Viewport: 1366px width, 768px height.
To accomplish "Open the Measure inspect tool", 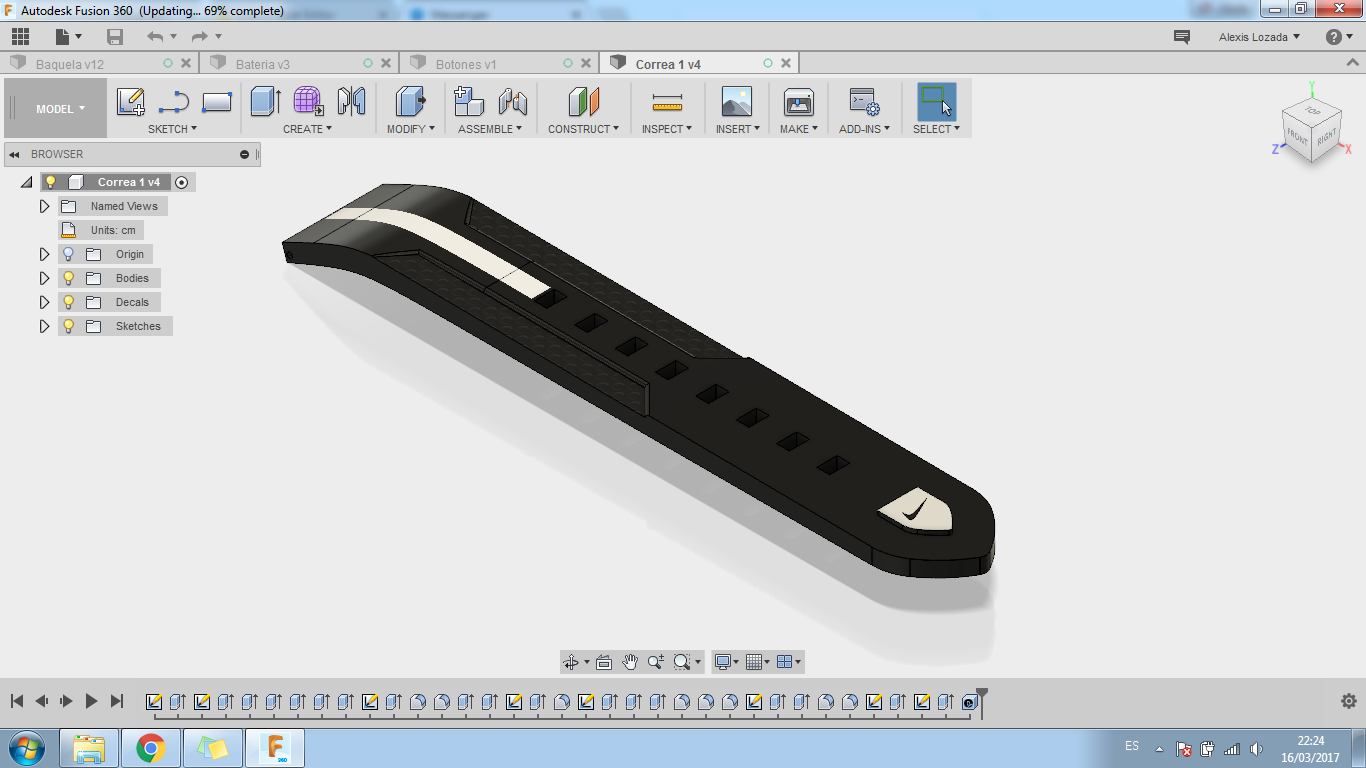I will click(x=666, y=102).
